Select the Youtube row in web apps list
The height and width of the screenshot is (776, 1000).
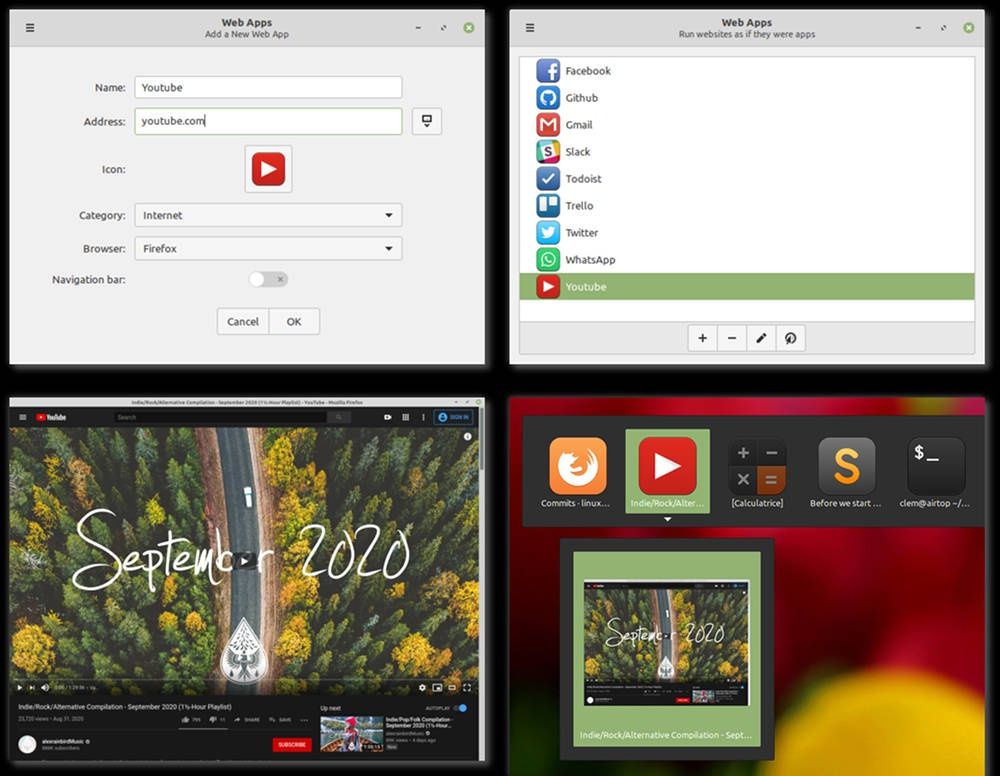point(747,286)
